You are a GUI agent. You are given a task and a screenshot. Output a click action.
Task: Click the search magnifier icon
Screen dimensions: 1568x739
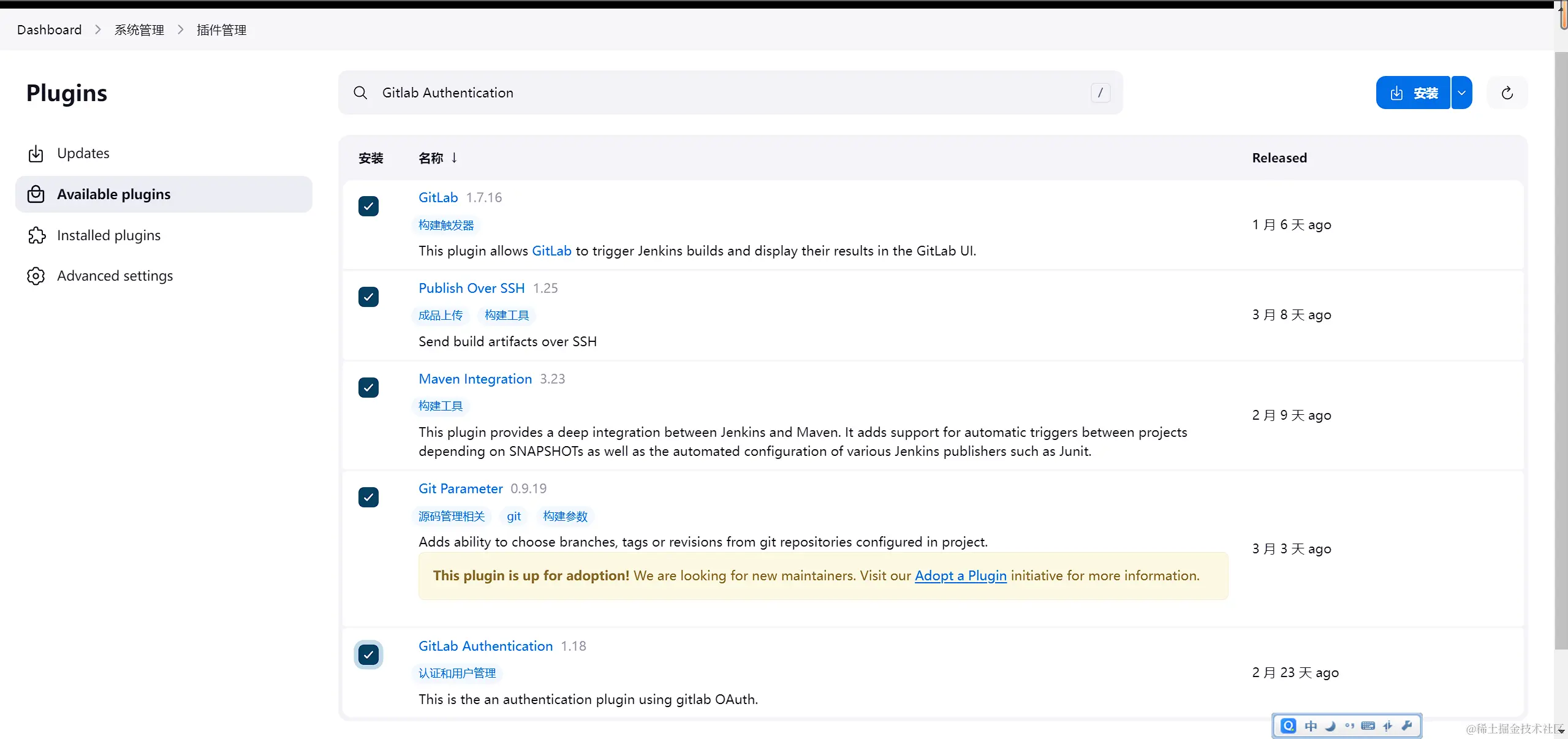(x=360, y=93)
